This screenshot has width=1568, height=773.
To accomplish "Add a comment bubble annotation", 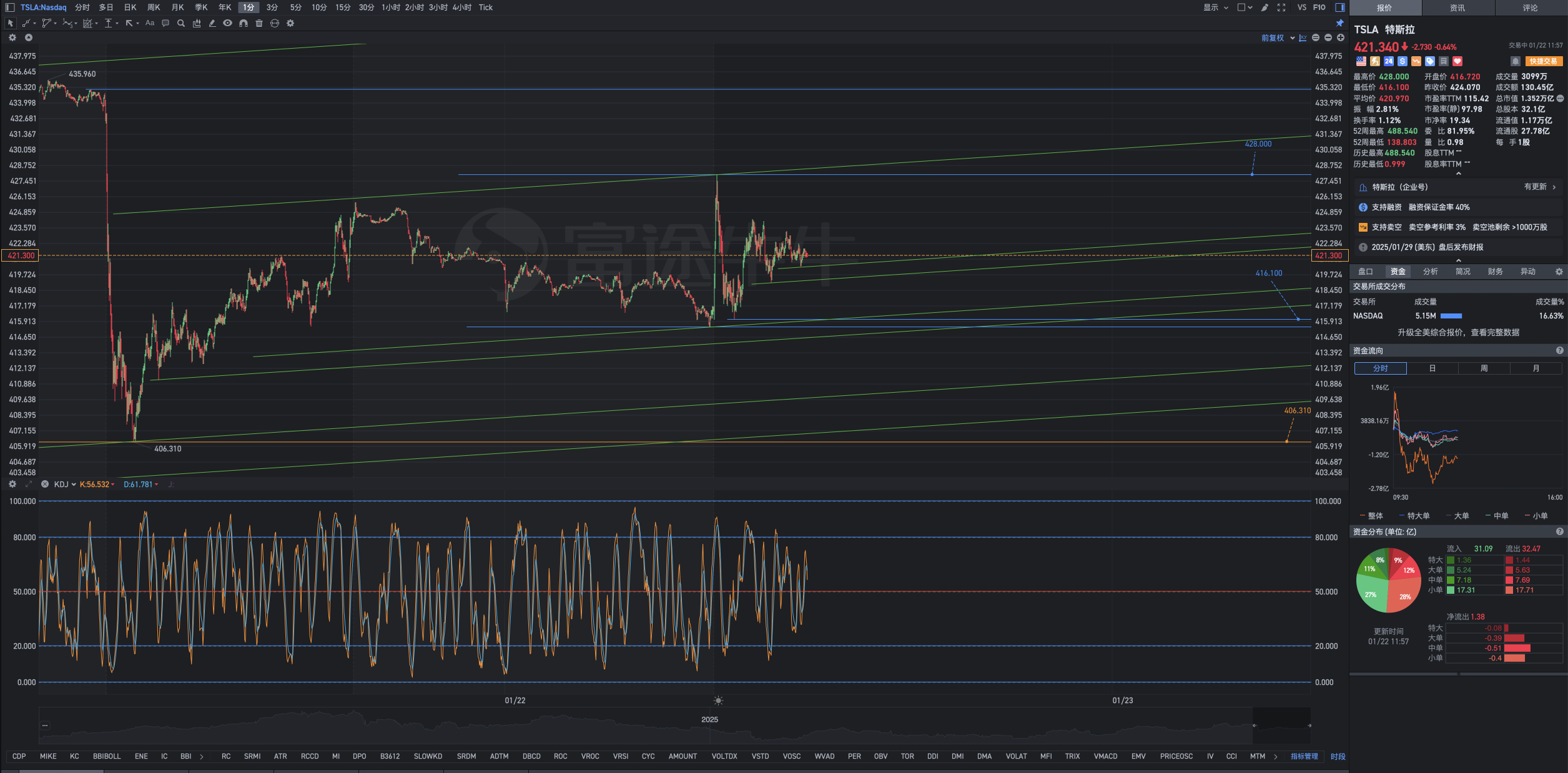I will coord(165,23).
